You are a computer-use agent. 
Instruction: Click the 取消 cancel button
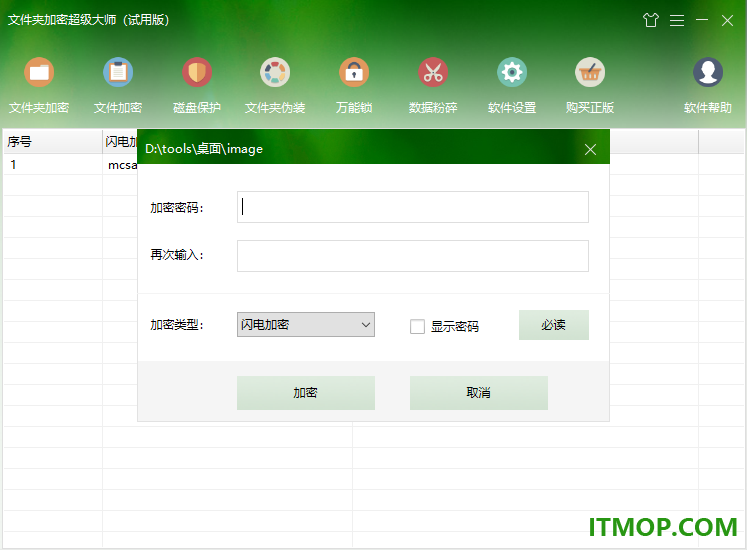(x=479, y=393)
